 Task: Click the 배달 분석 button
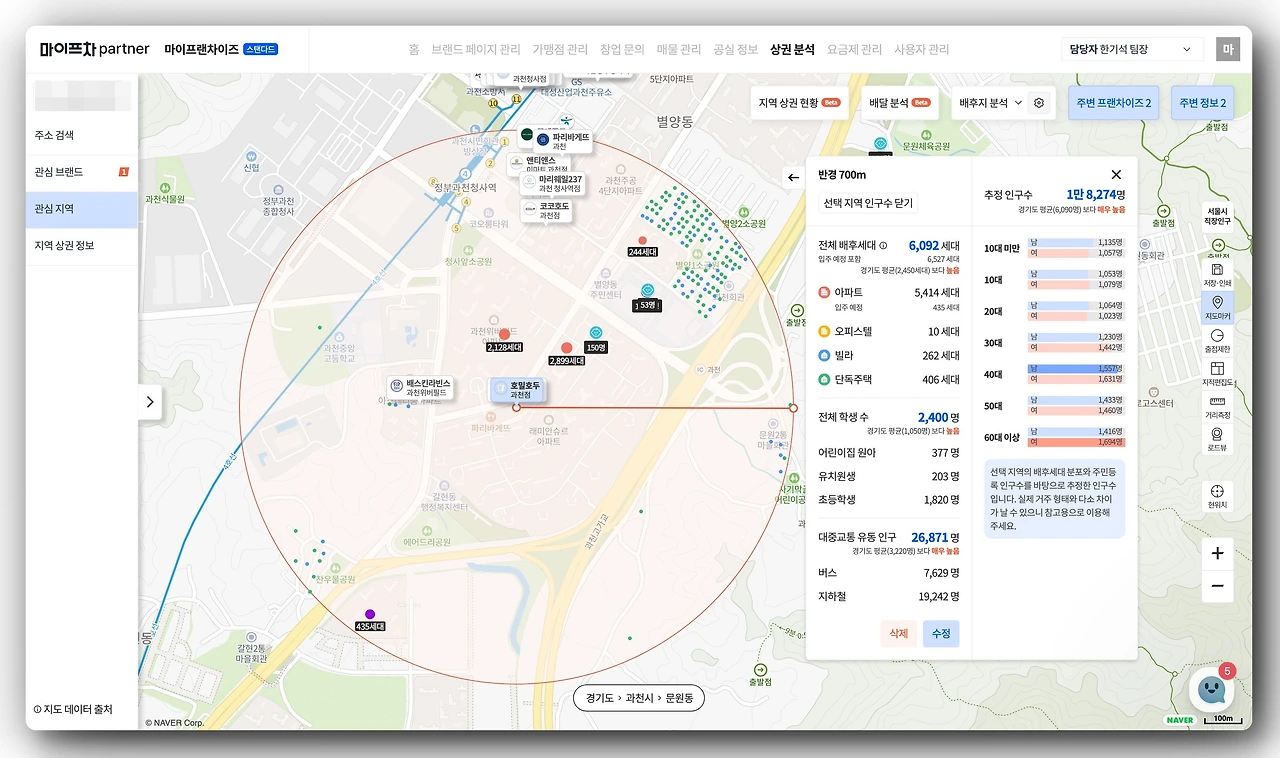coord(900,103)
